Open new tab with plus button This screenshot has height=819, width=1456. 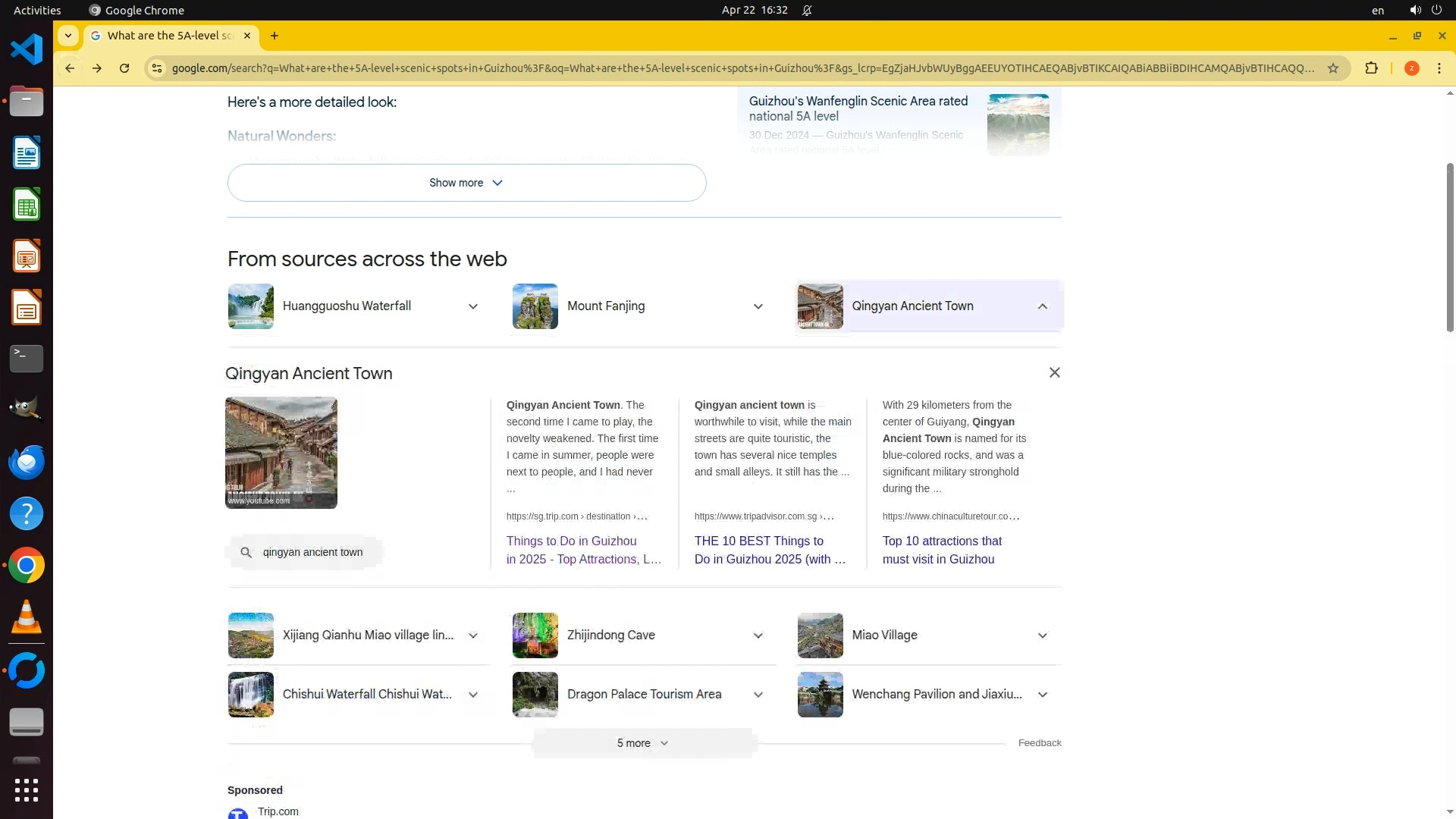click(275, 36)
